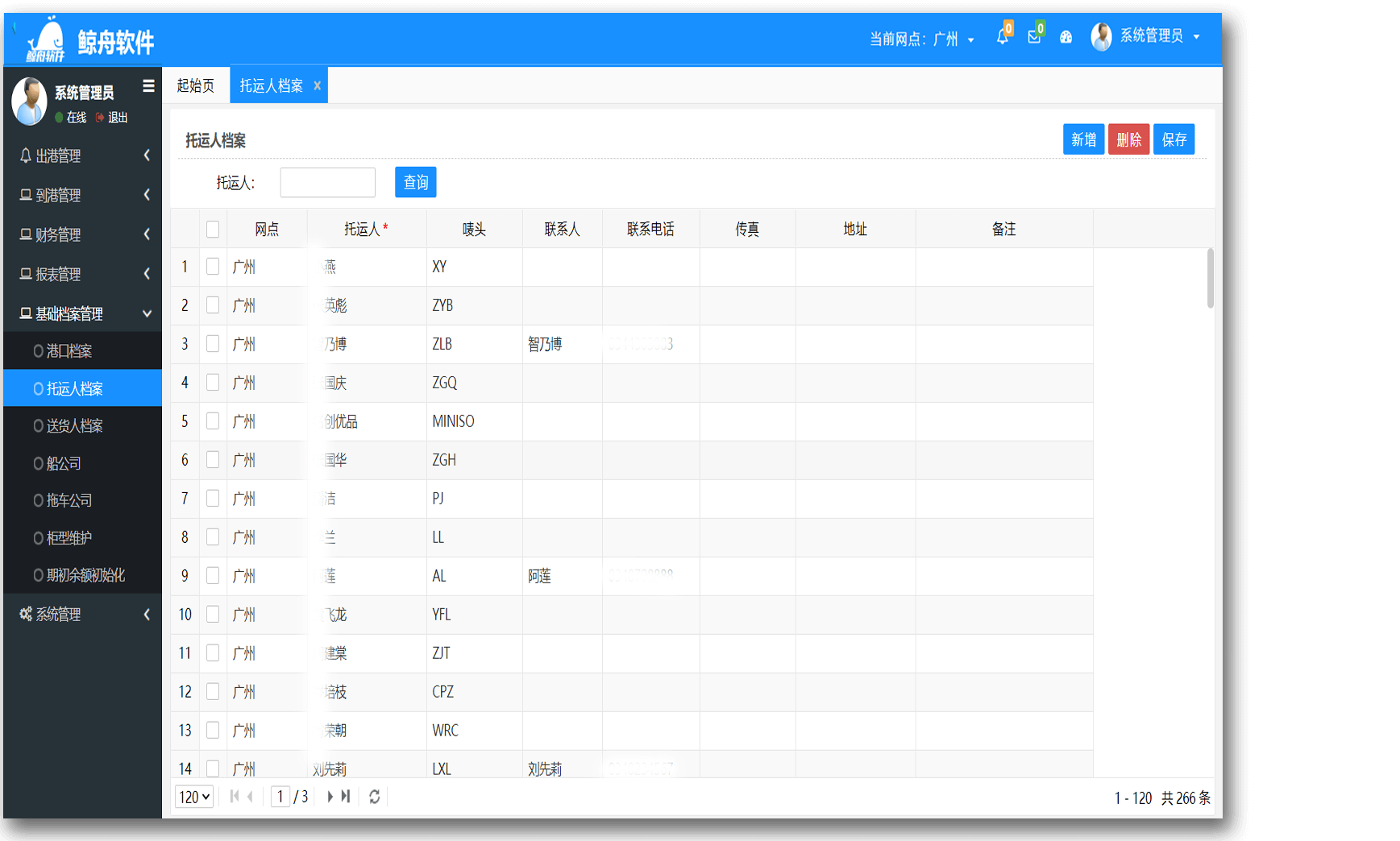
Task: Switch to the 起始页 tab
Action: coord(196,85)
